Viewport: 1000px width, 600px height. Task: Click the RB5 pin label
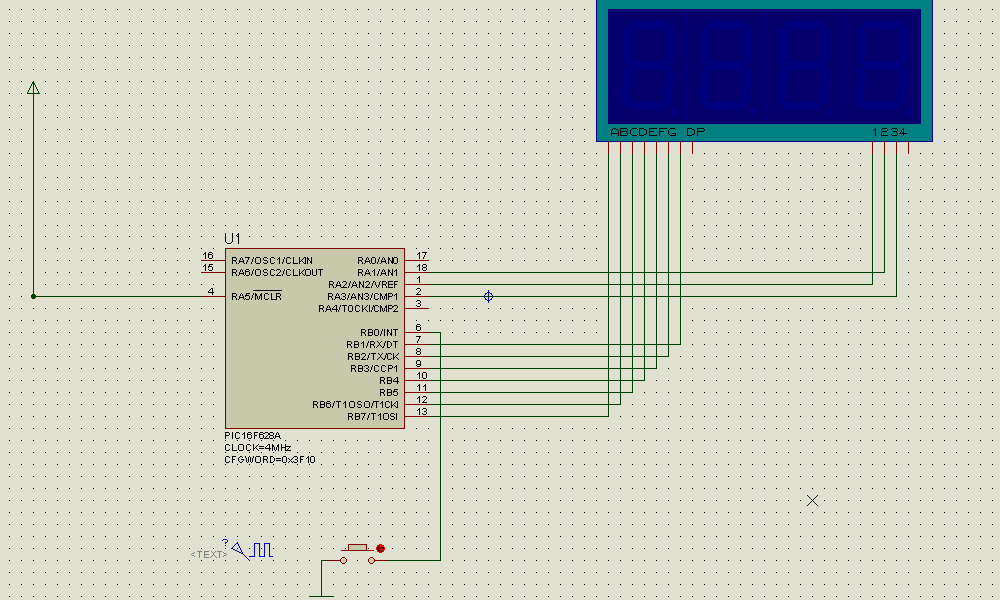(388, 393)
